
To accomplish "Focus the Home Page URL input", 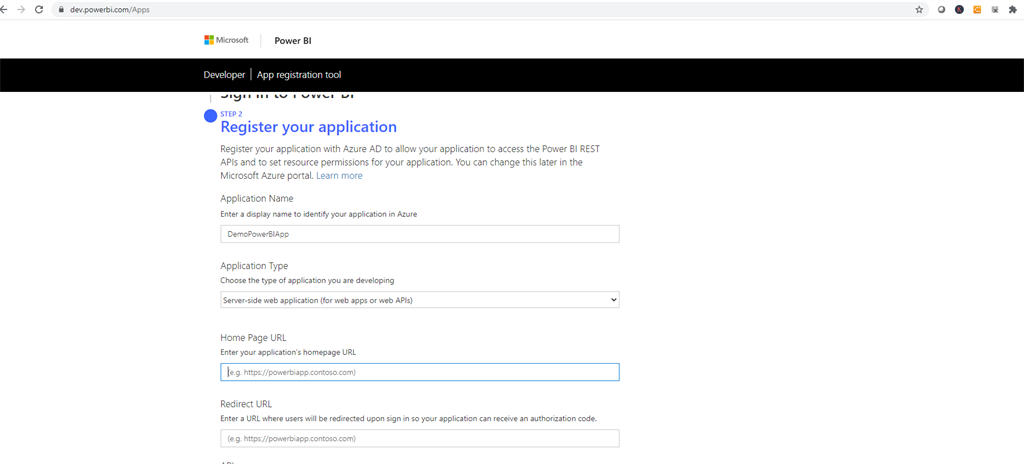I will click(x=419, y=372).
